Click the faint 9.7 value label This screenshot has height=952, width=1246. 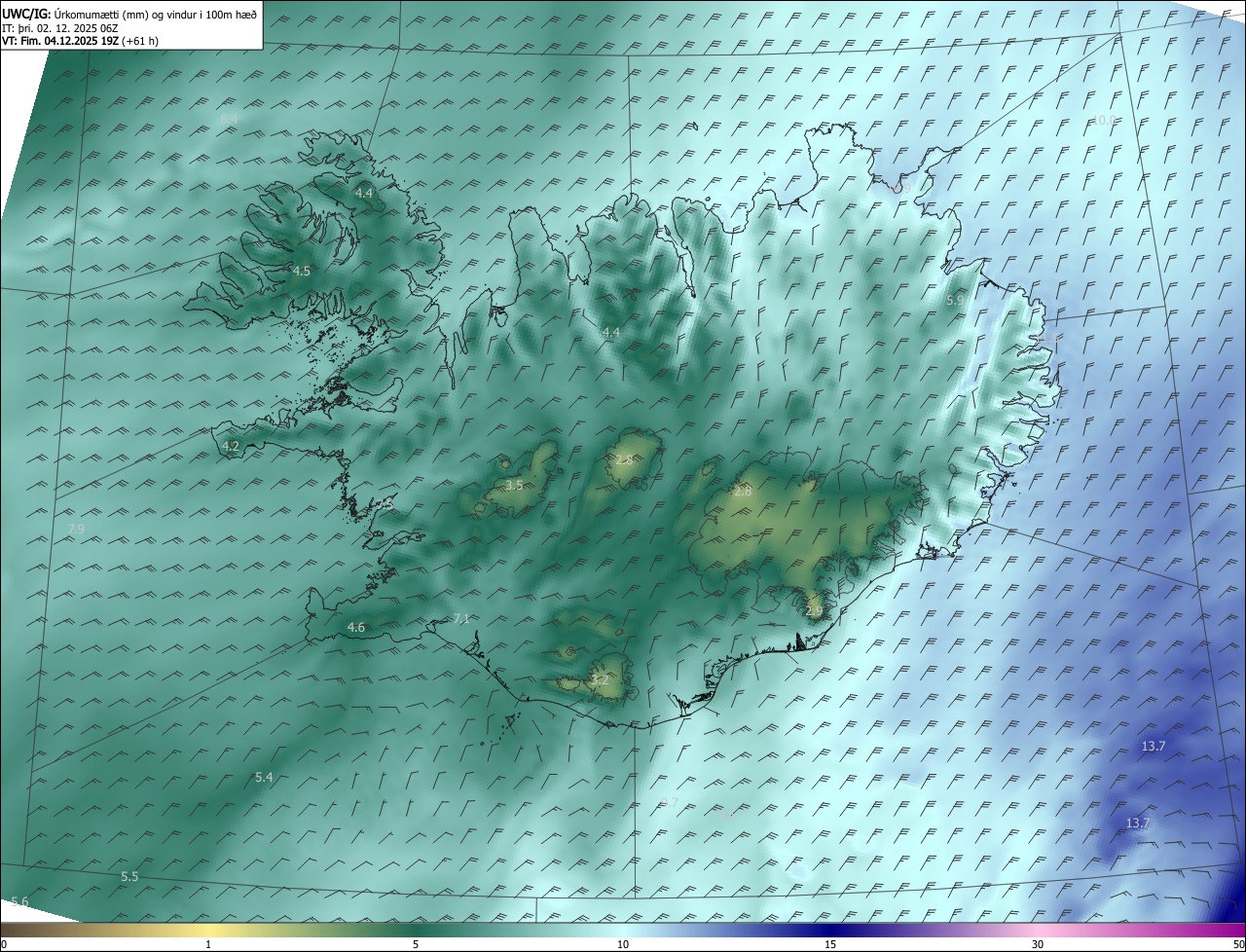(x=669, y=802)
